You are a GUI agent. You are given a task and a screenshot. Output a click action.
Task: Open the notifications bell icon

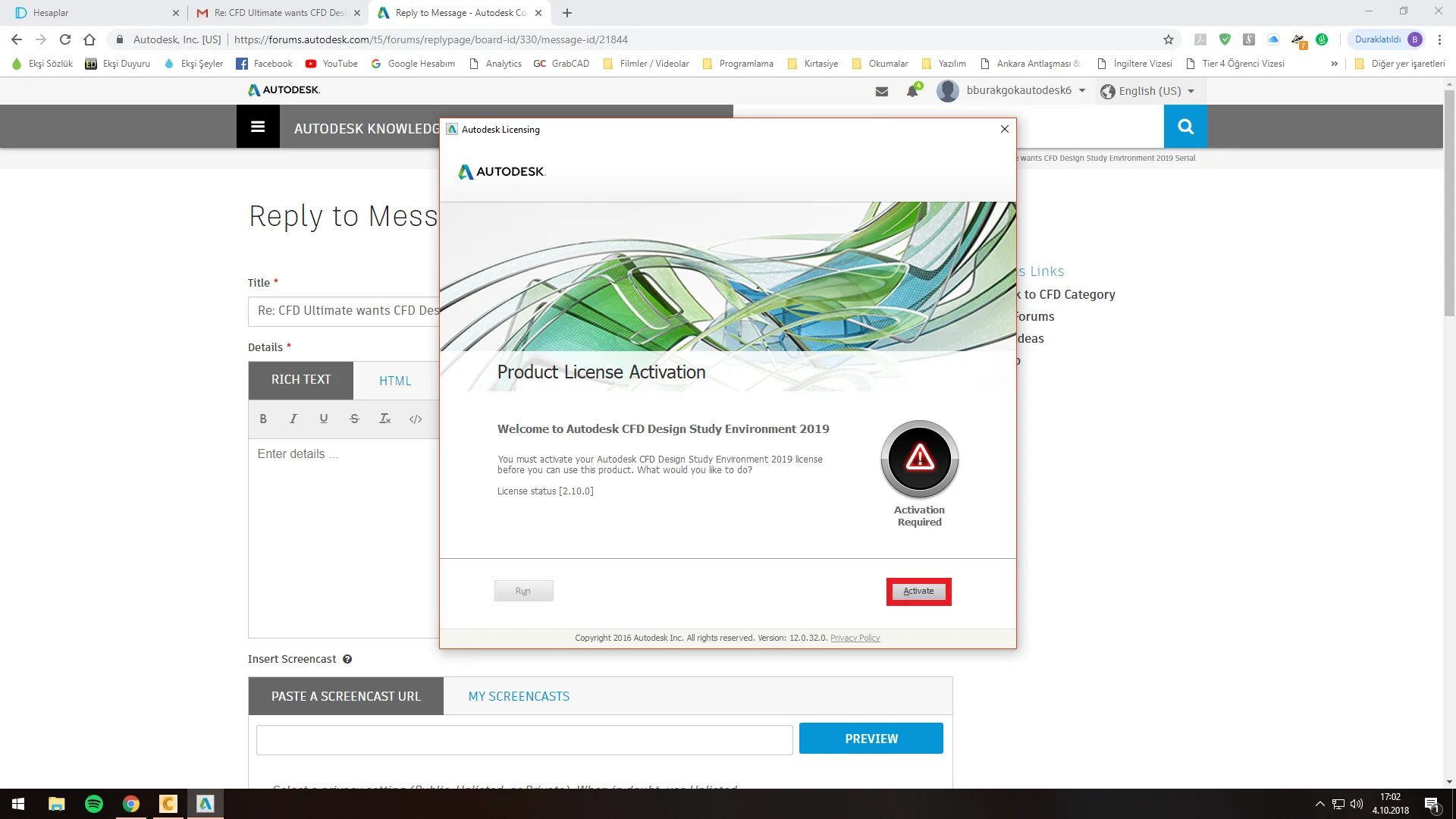pyautogui.click(x=912, y=91)
